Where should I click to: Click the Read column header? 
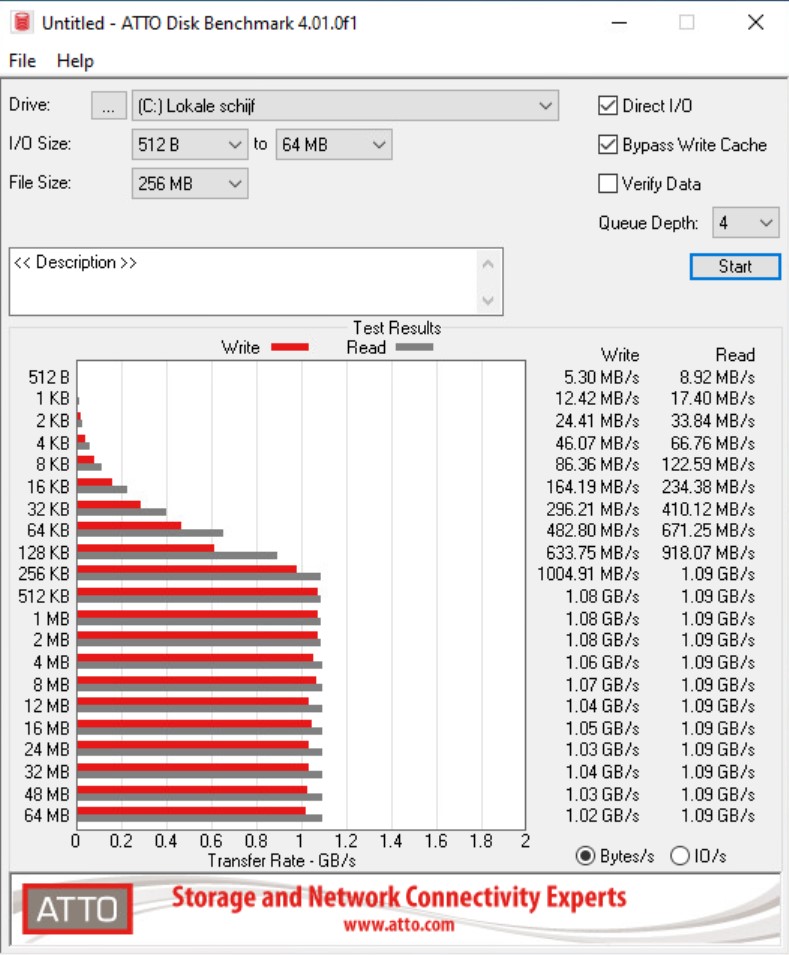pyautogui.click(x=735, y=355)
